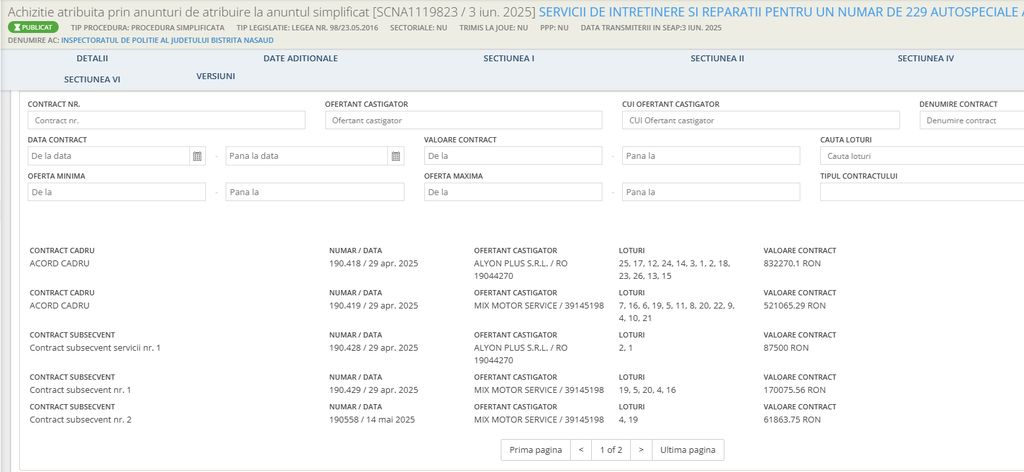Image resolution: width=1024 pixels, height=472 pixels.
Task: Click the Oferta minima De la field
Action: (x=116, y=192)
